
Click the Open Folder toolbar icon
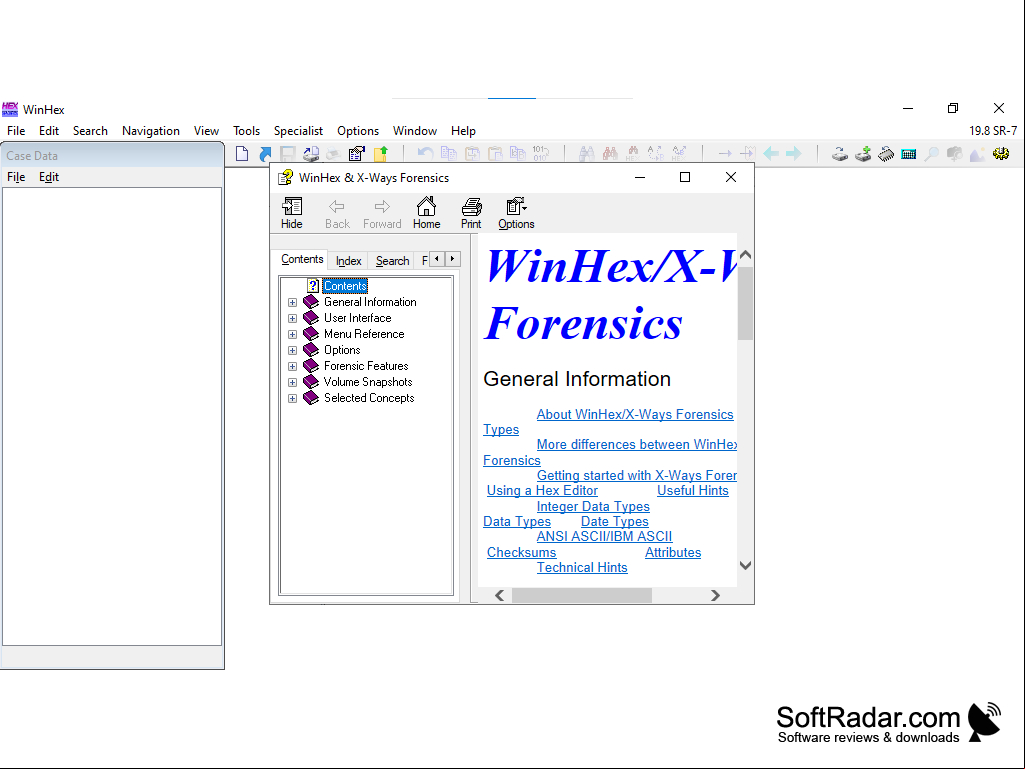coord(380,154)
